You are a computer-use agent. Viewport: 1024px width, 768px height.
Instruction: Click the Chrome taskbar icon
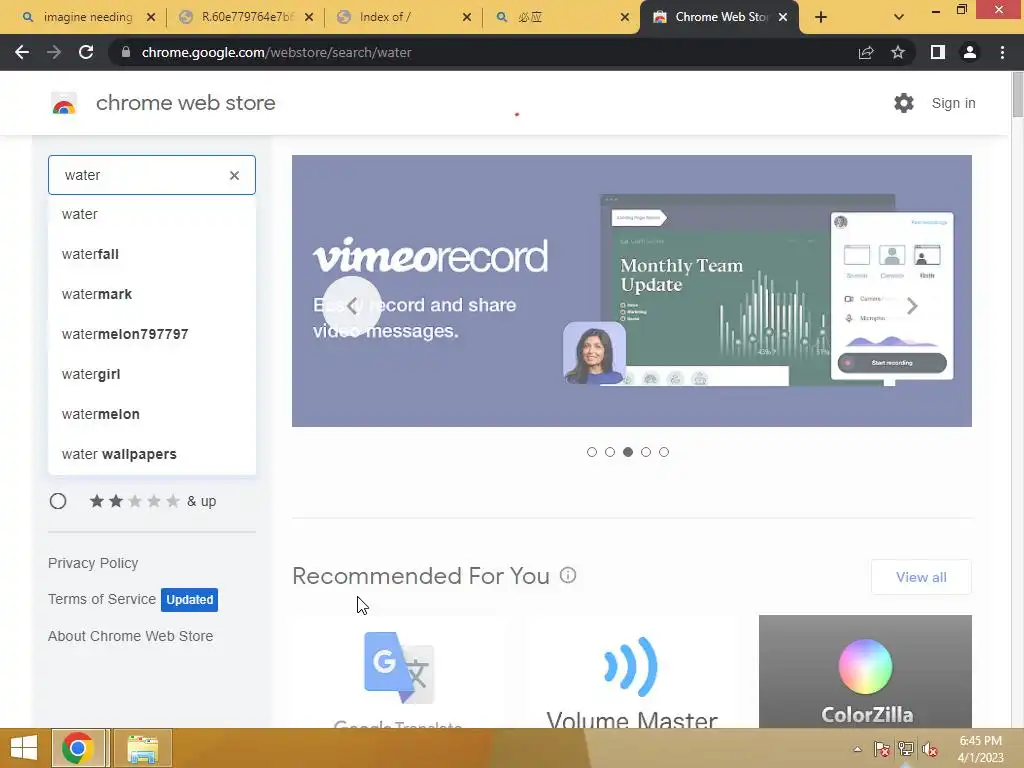point(78,748)
